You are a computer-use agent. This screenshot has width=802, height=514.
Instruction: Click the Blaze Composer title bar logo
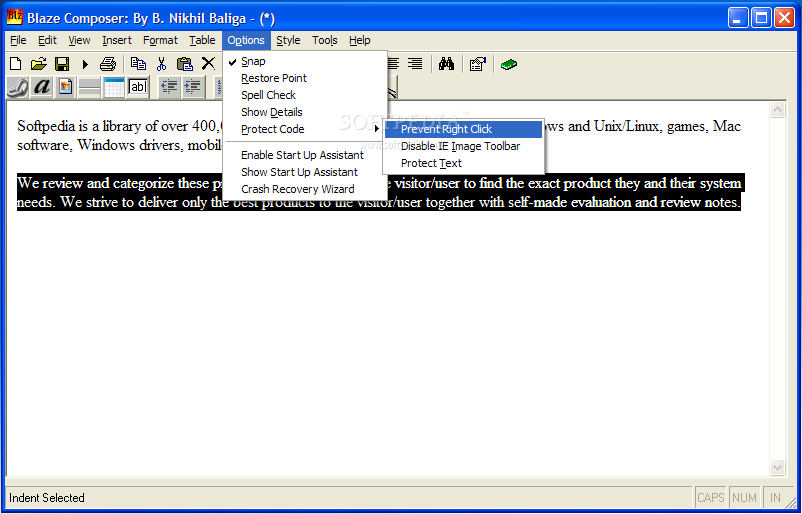point(15,17)
